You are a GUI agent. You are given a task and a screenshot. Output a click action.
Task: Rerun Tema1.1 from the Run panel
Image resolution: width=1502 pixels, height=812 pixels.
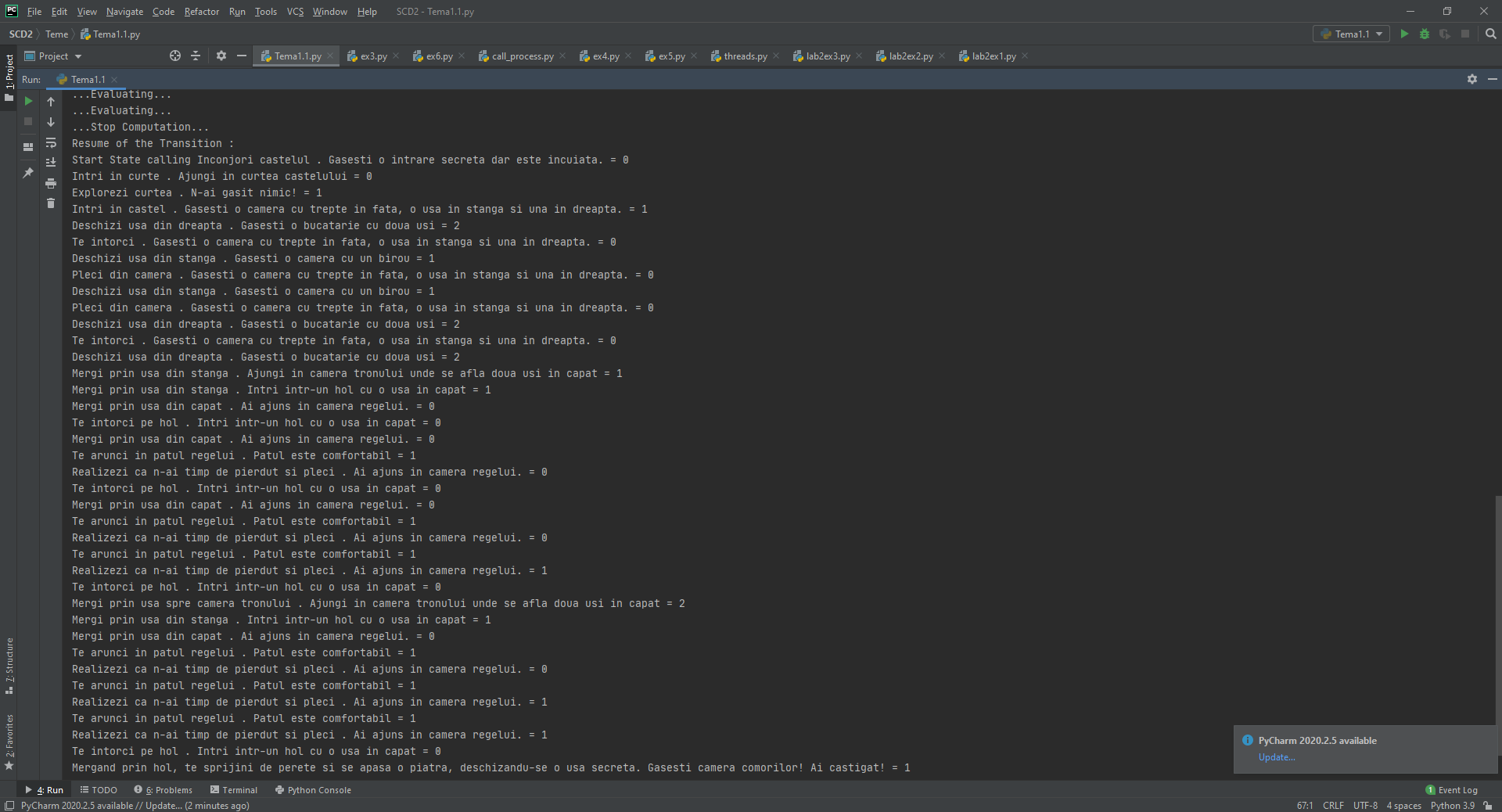(28, 101)
